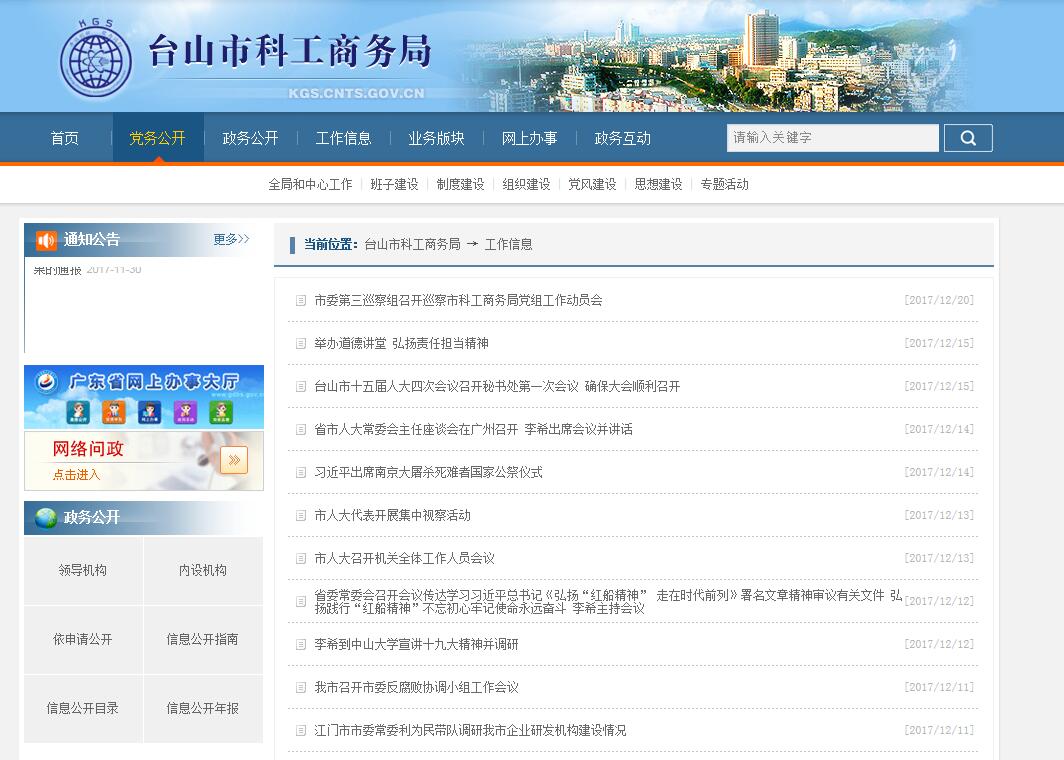Click the document icon before 市人大代表开展集中视察活动
1064x760 pixels.
pos(301,515)
